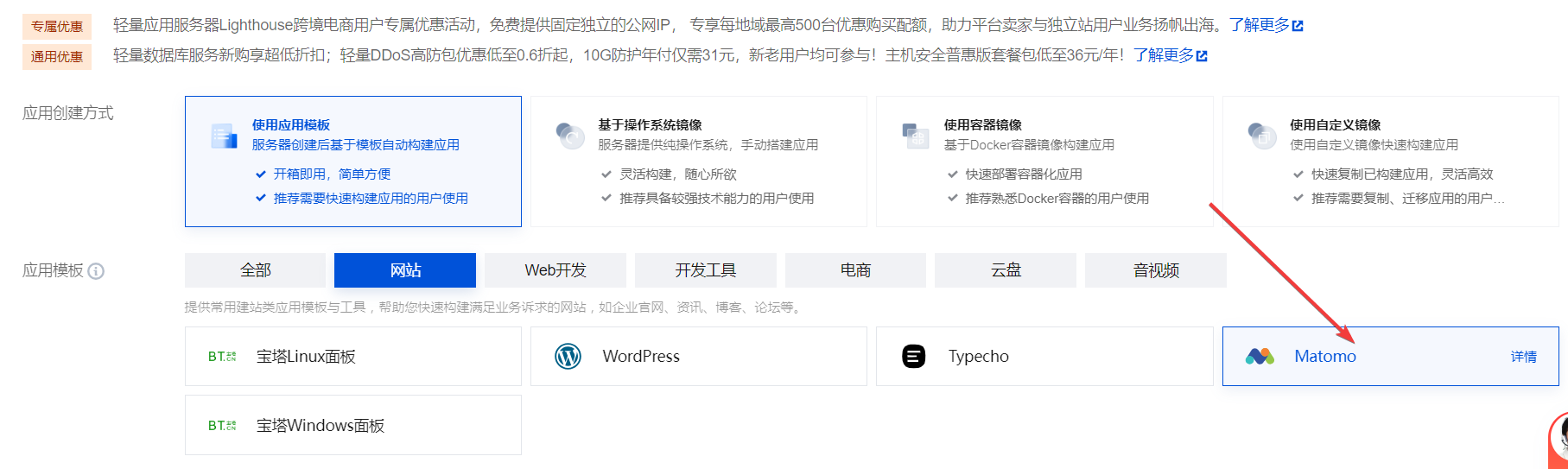1568x469 pixels.
Task: Click text 推荐需要快速构建应用的用户使用
Action: coord(371,198)
